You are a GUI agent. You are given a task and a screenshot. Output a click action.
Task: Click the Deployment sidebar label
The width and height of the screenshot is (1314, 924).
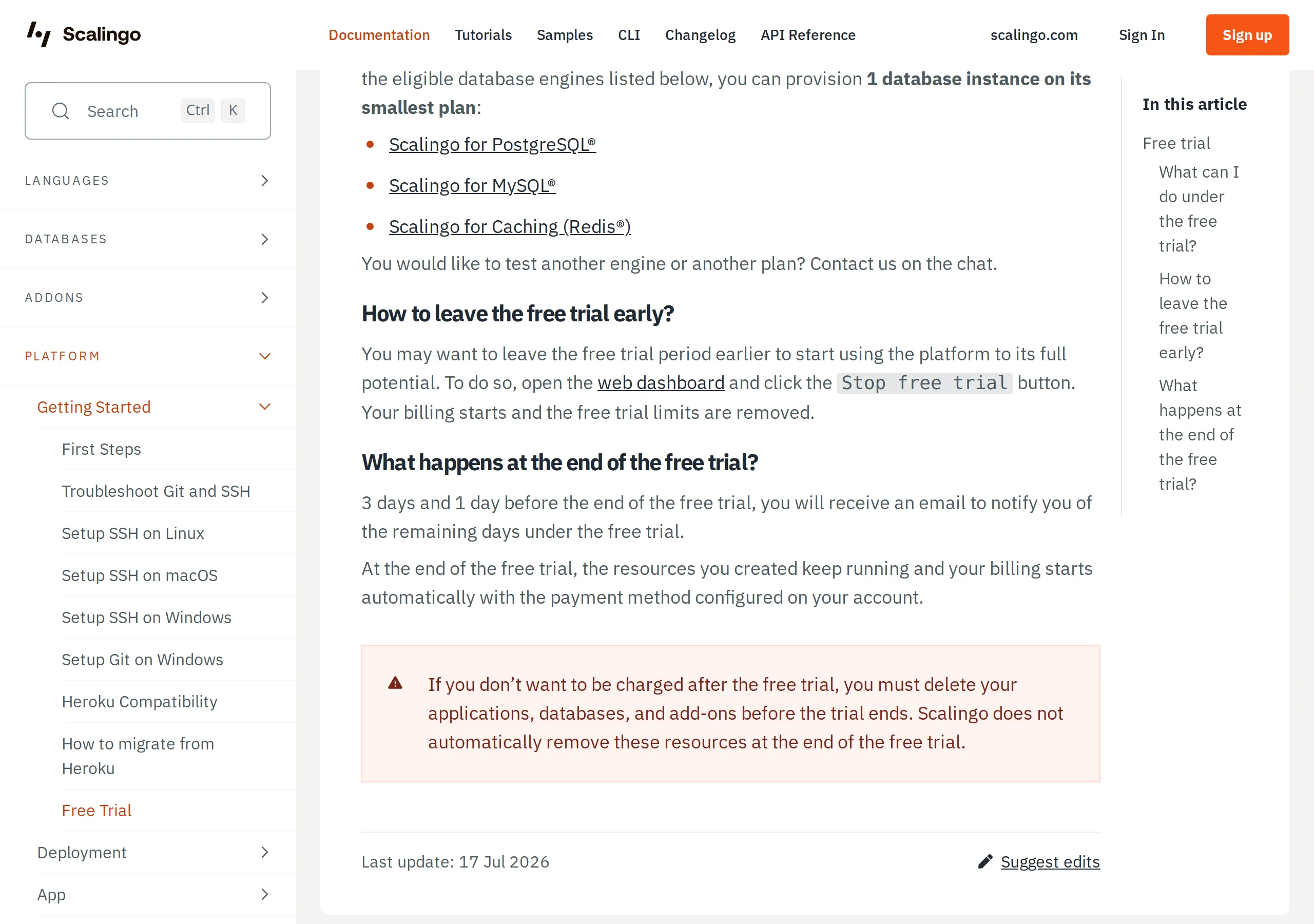click(x=82, y=853)
